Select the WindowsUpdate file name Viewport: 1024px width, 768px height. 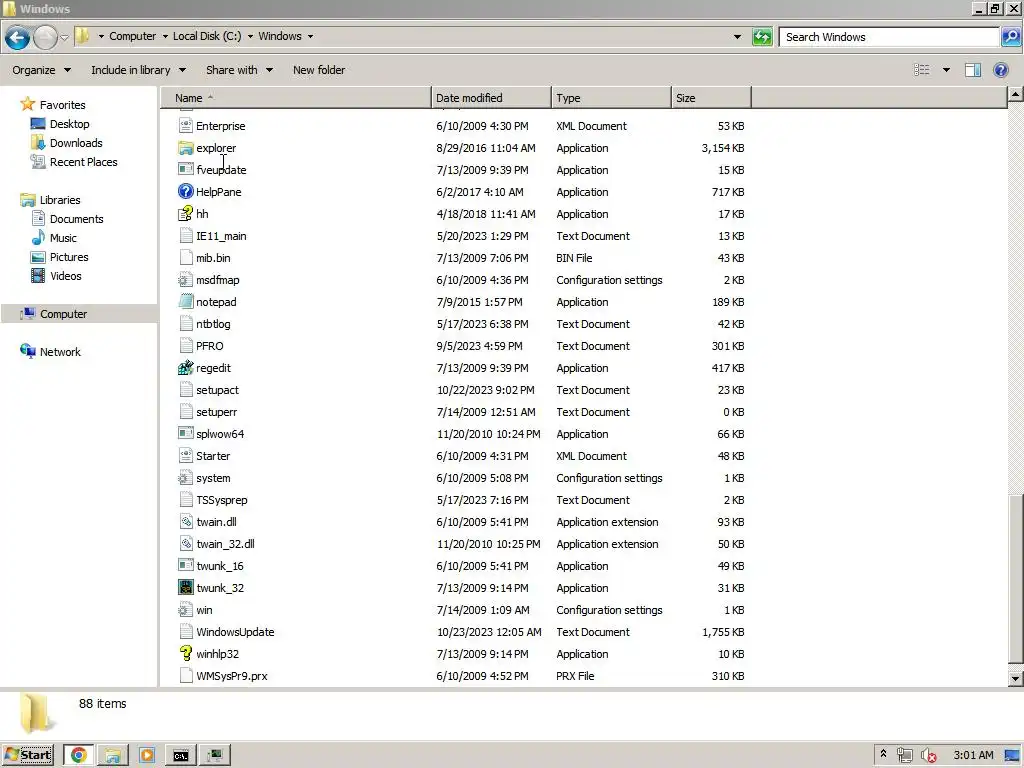tap(235, 632)
